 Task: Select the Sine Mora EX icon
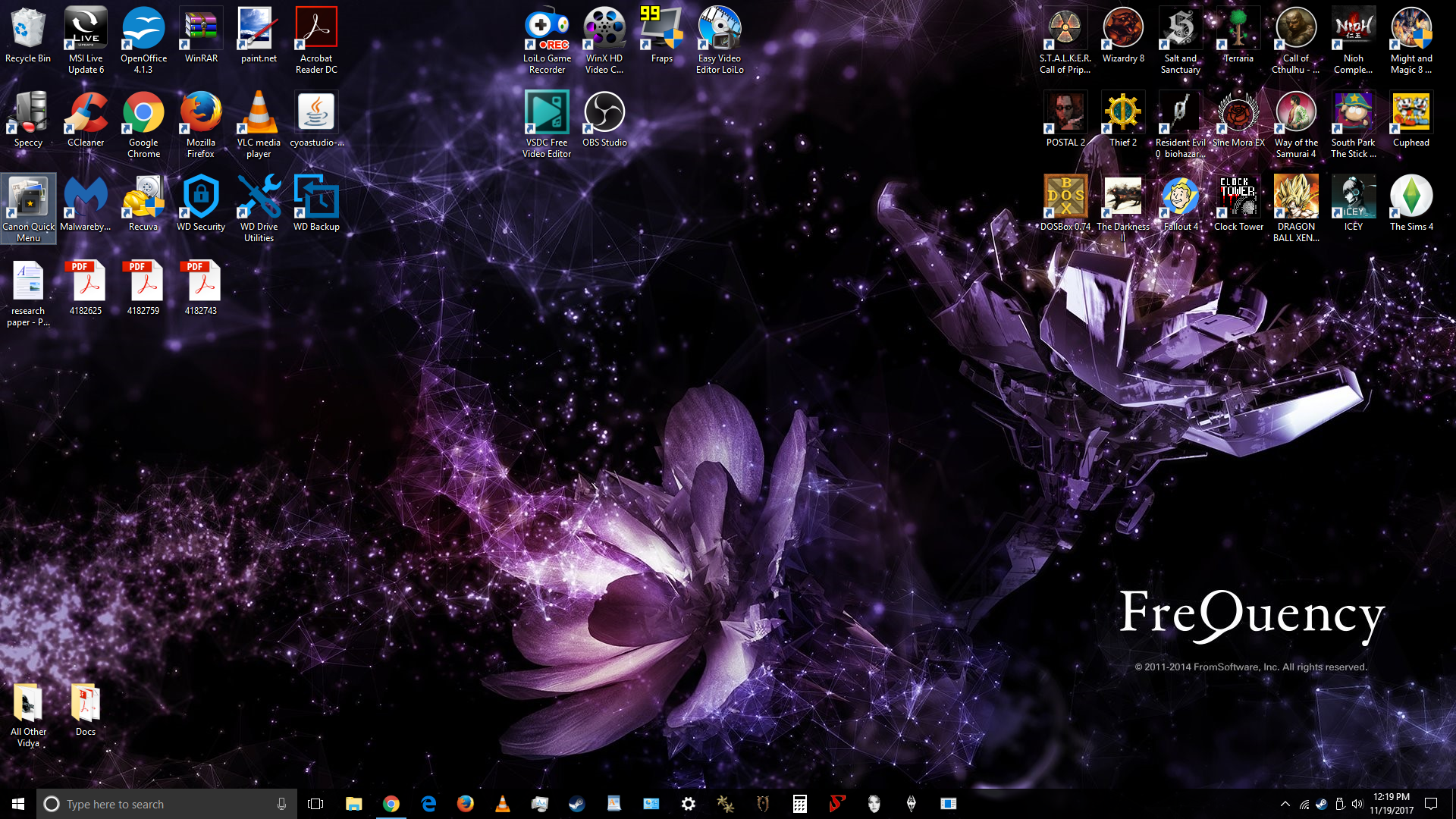point(1238,120)
